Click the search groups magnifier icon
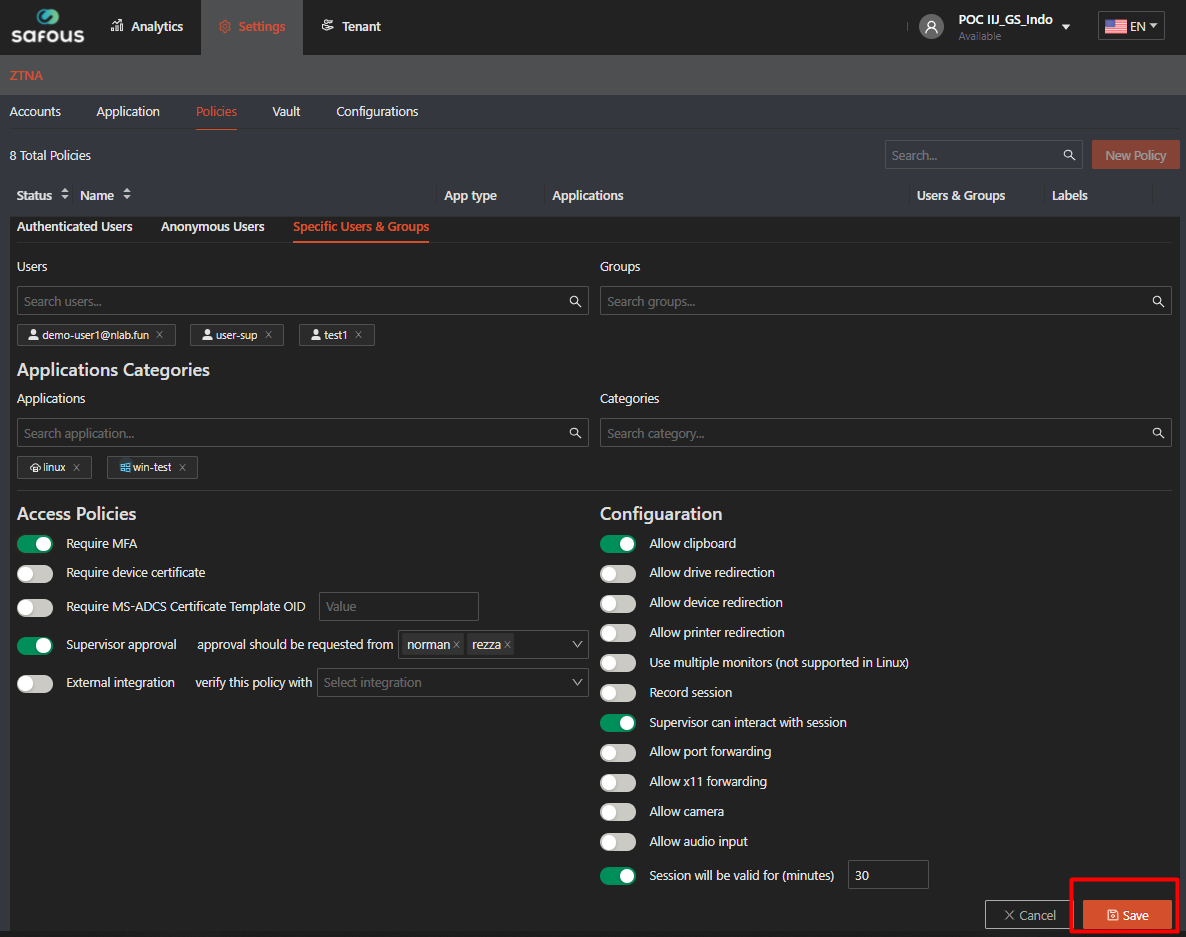Image resolution: width=1186 pixels, height=937 pixels. click(x=1158, y=301)
